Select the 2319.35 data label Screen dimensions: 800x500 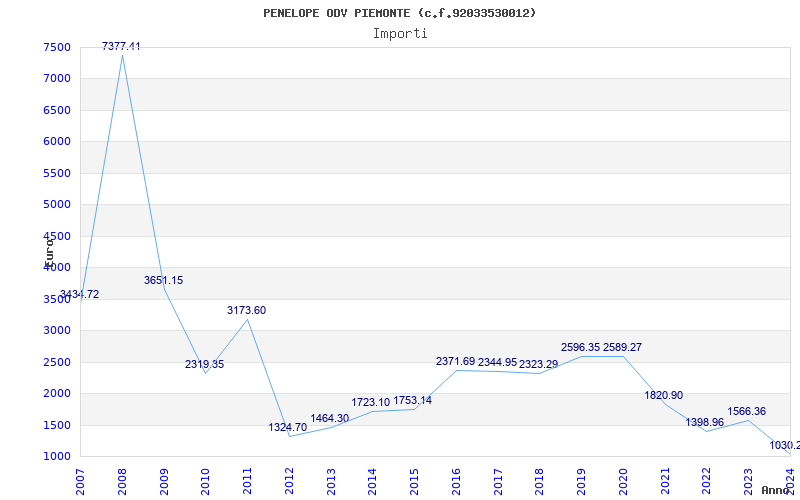(x=205, y=364)
